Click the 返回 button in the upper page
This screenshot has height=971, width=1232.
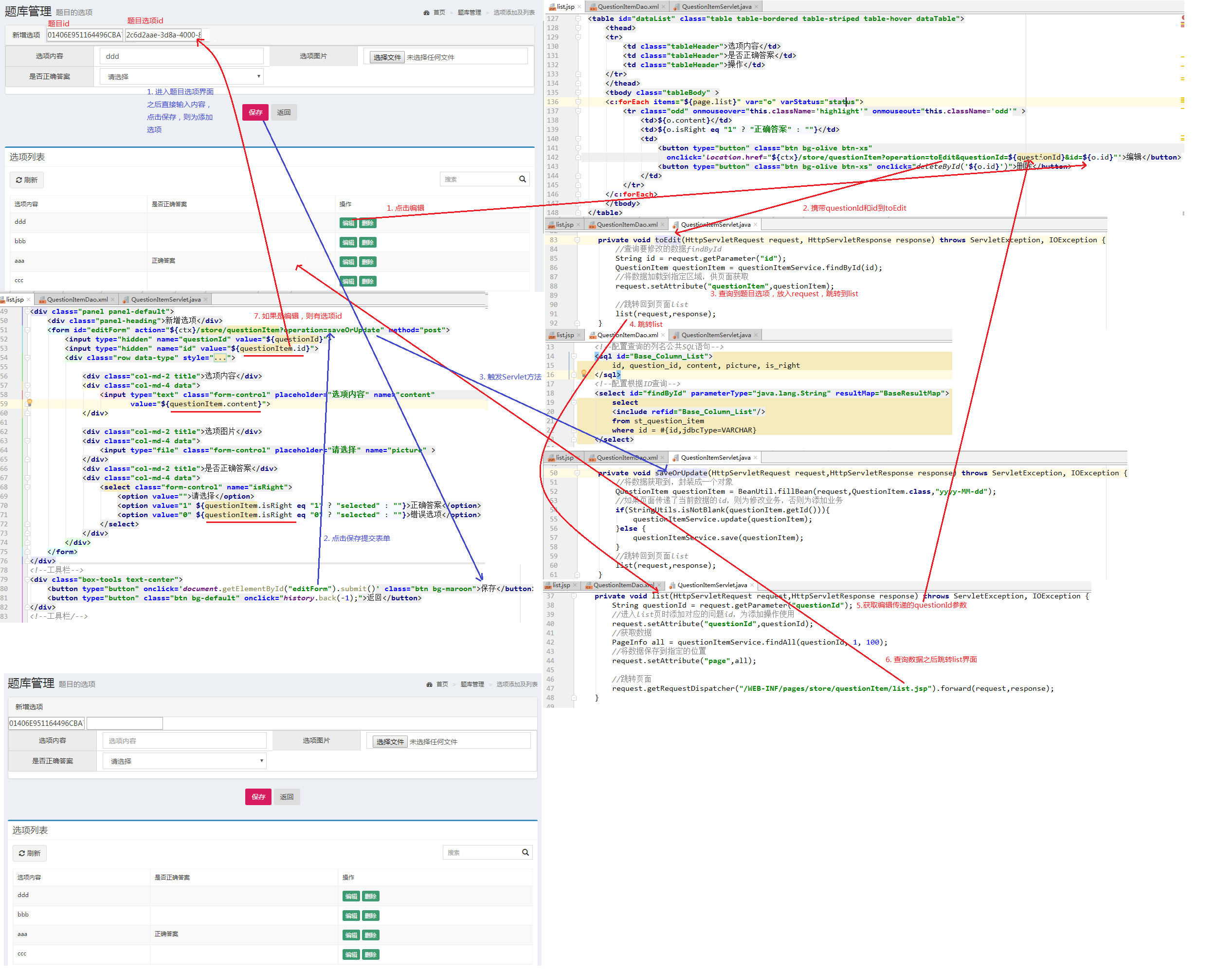click(x=284, y=112)
